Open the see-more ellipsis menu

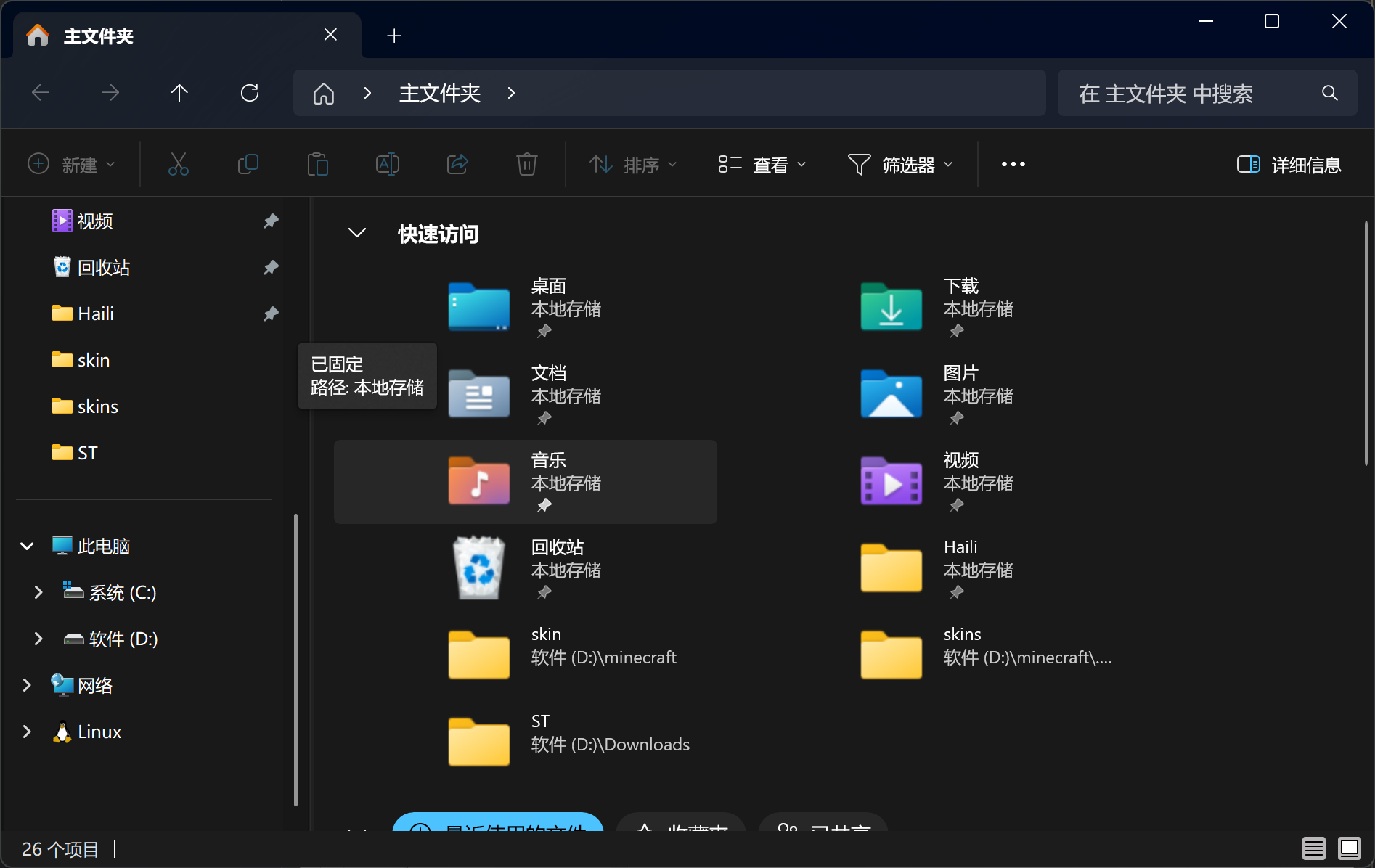coord(1013,164)
